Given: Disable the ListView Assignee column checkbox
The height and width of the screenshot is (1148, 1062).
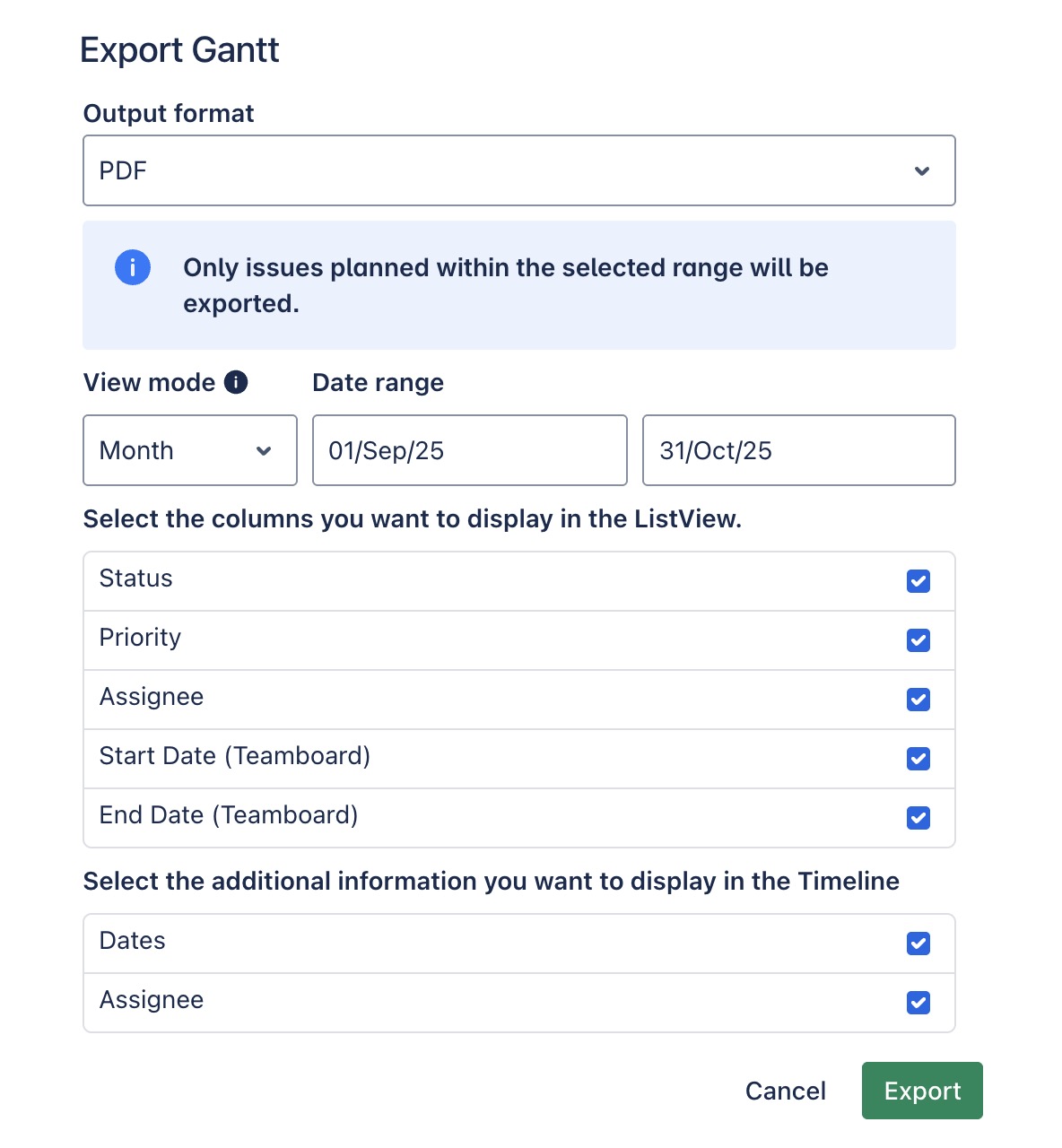Looking at the screenshot, I should click(918, 700).
